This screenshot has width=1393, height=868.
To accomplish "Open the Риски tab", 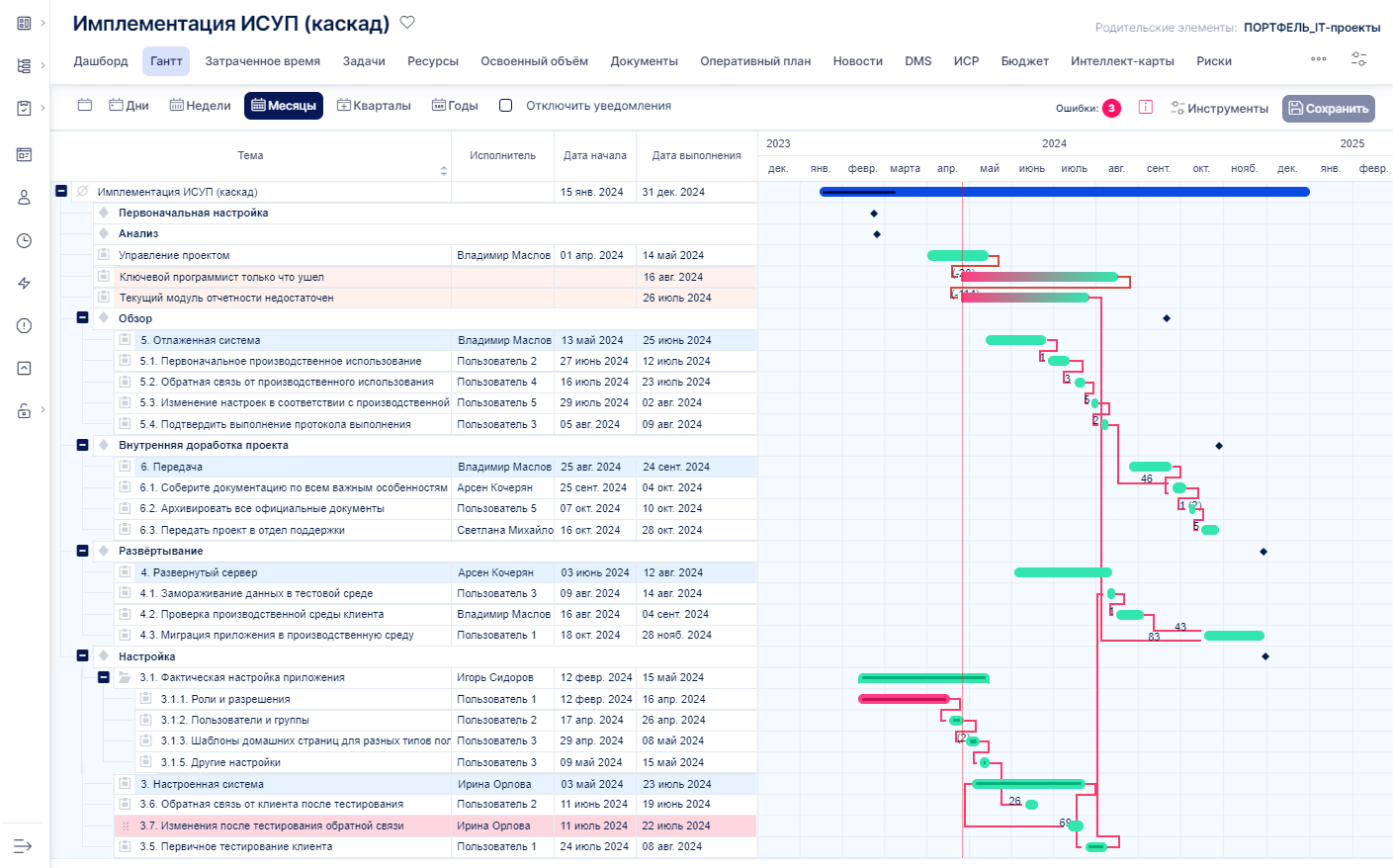I will pyautogui.click(x=1214, y=61).
